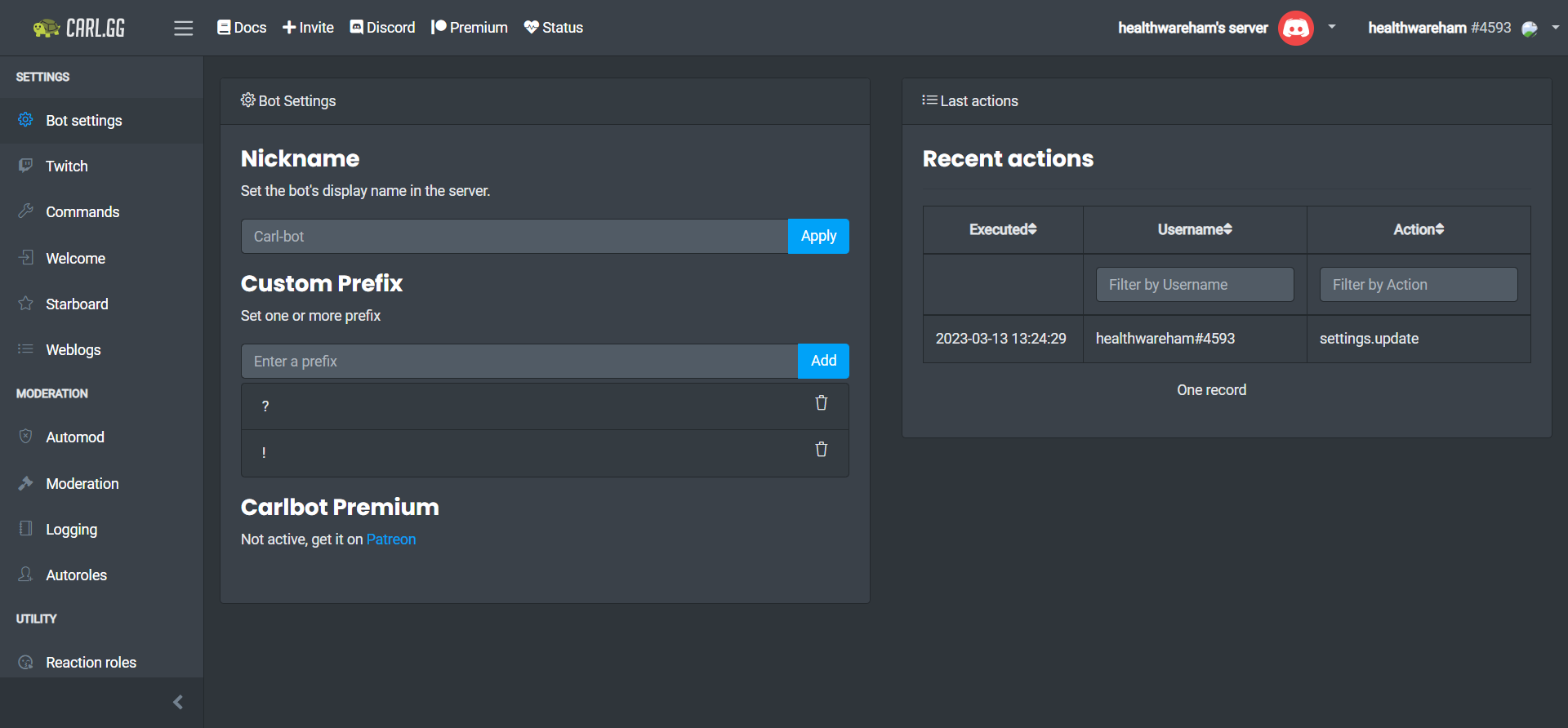Open the Autoroles page
This screenshot has width=1568, height=728.
[101, 575]
